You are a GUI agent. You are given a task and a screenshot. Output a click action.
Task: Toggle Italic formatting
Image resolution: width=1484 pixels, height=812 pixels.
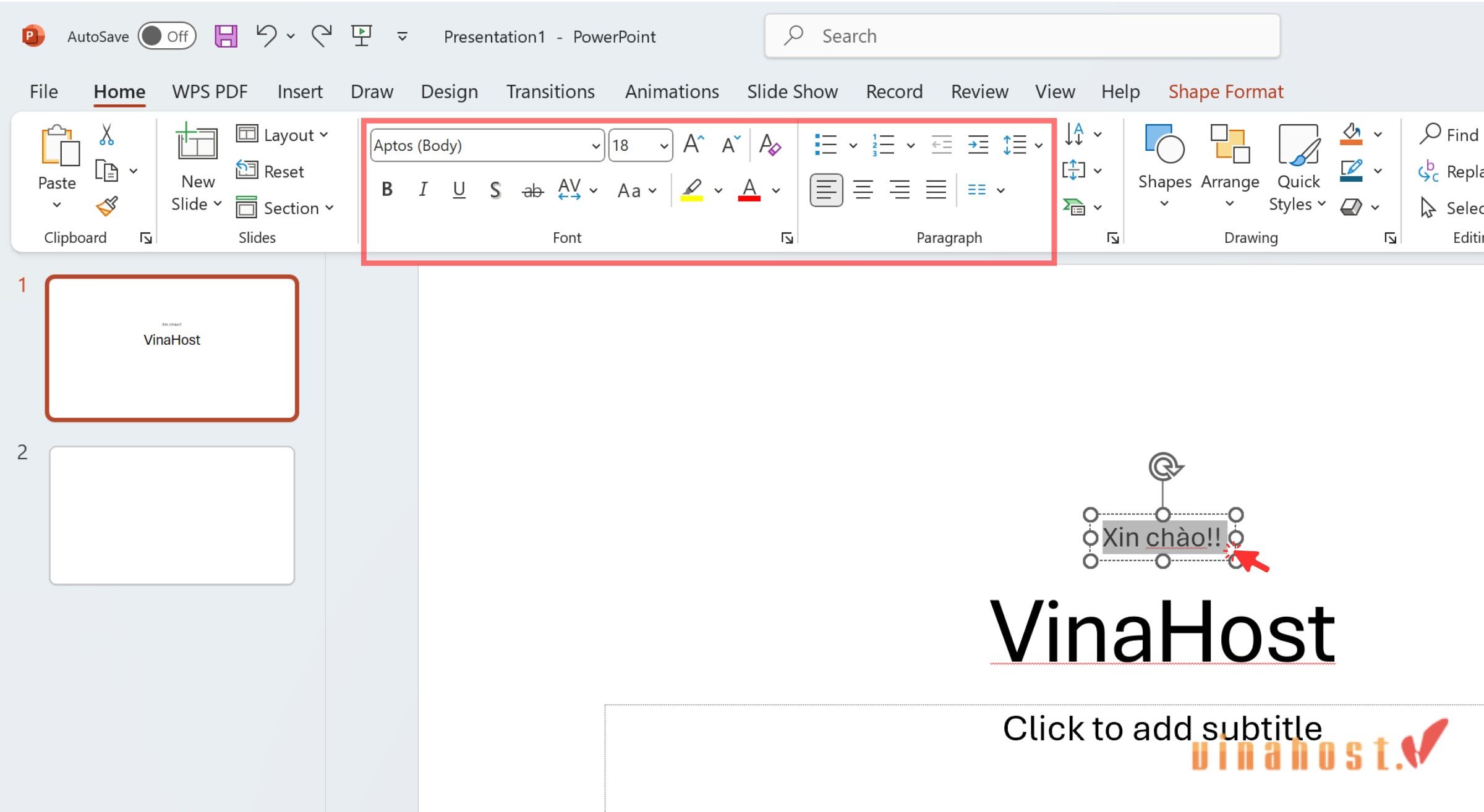pos(423,190)
